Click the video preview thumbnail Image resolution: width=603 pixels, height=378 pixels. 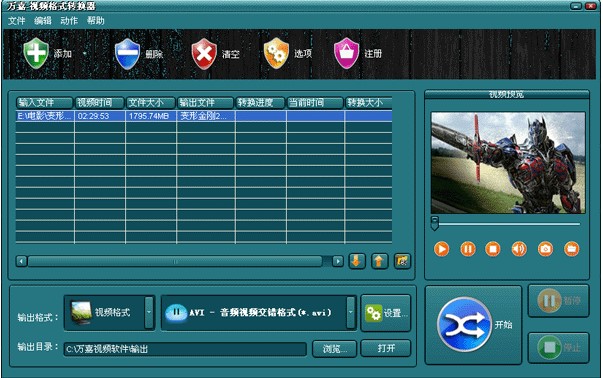click(508, 163)
